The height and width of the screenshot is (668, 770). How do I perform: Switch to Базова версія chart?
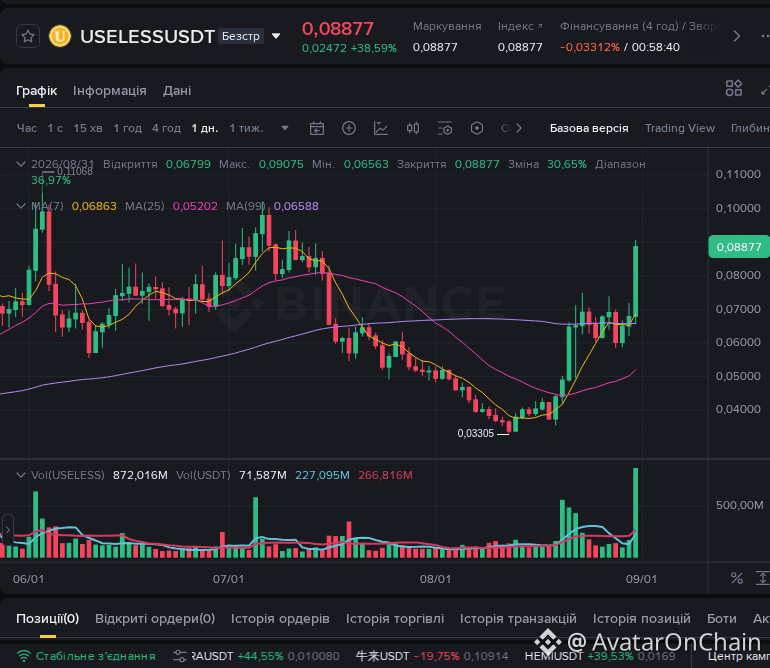pos(589,128)
